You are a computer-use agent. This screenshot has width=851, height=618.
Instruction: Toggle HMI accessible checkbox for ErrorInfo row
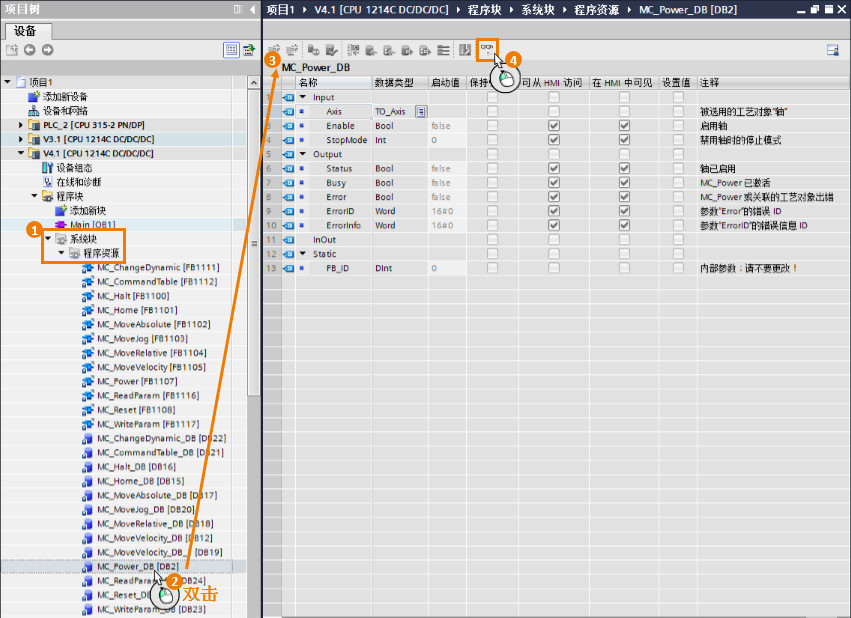[x=554, y=225]
